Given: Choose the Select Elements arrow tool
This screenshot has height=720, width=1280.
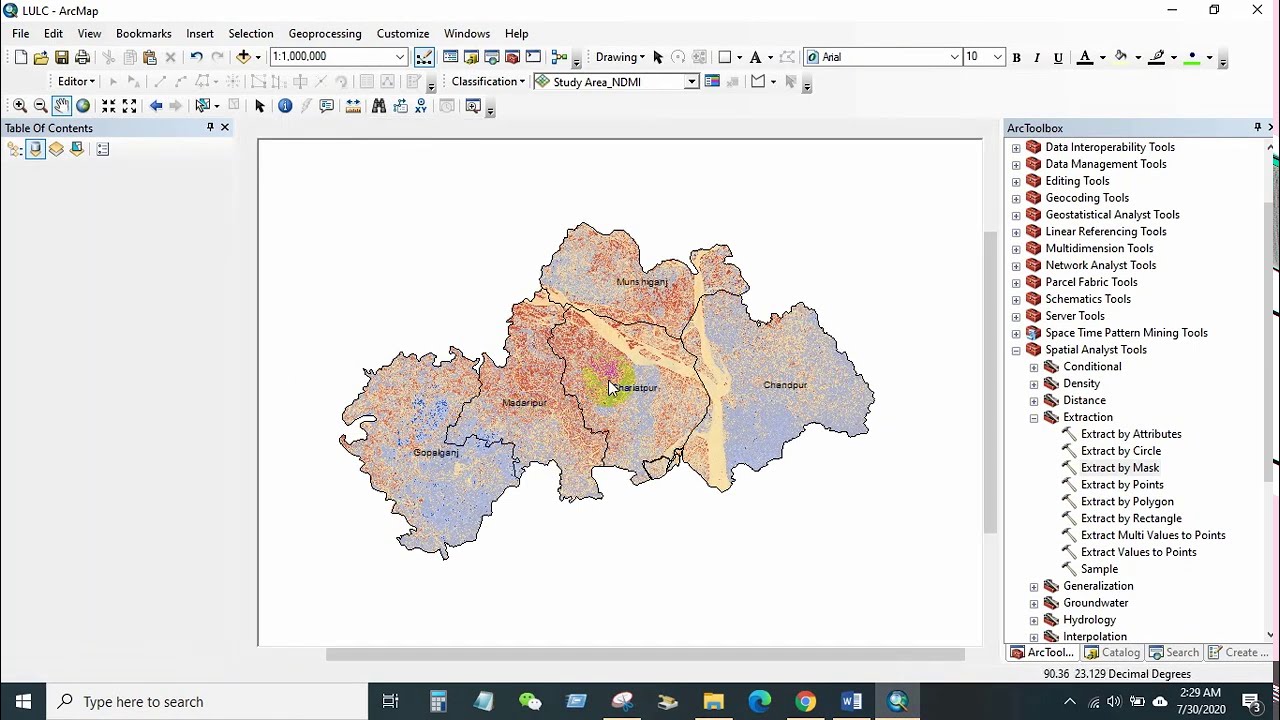Looking at the screenshot, I should (260, 105).
